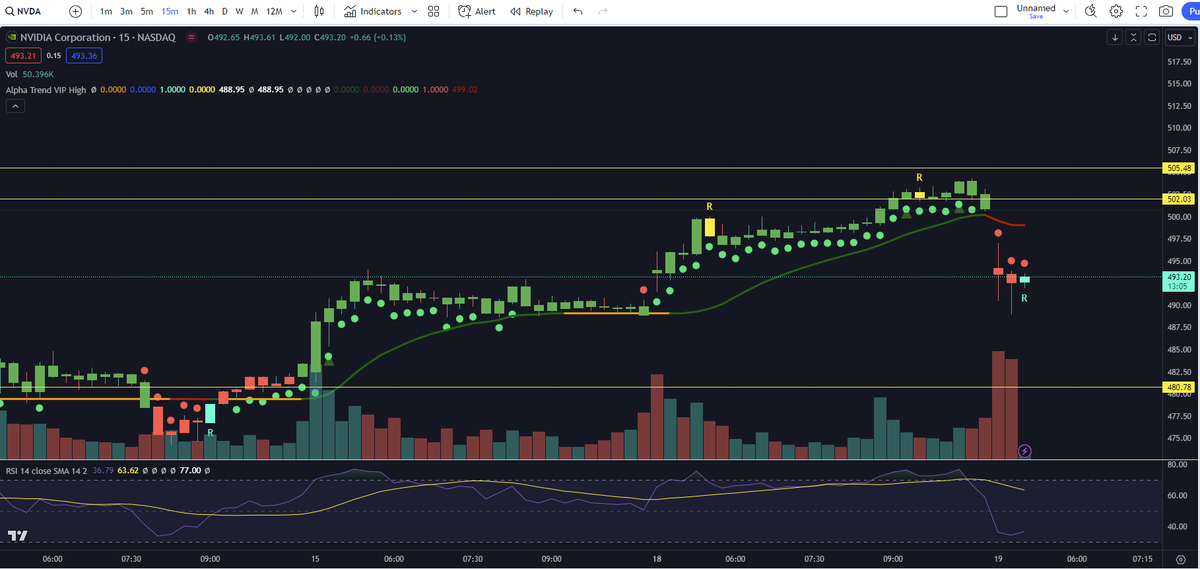Select the 1h timeframe
This screenshot has height=569, width=1200.
tap(191, 11)
